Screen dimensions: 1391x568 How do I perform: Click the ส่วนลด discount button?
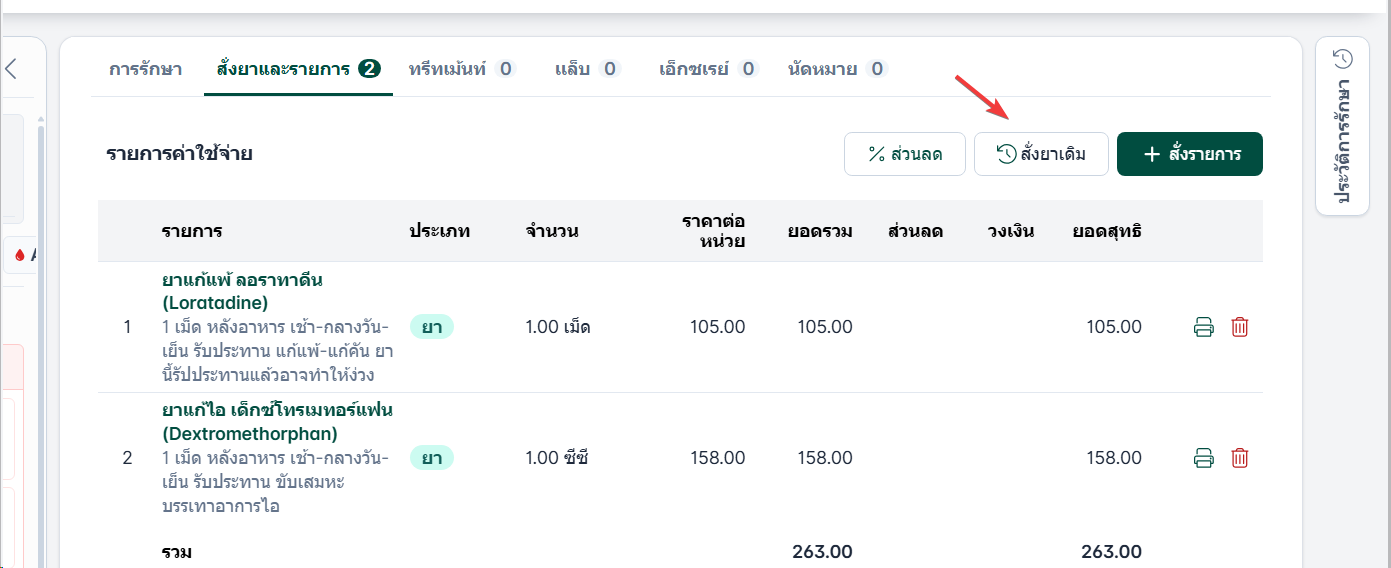coord(905,154)
